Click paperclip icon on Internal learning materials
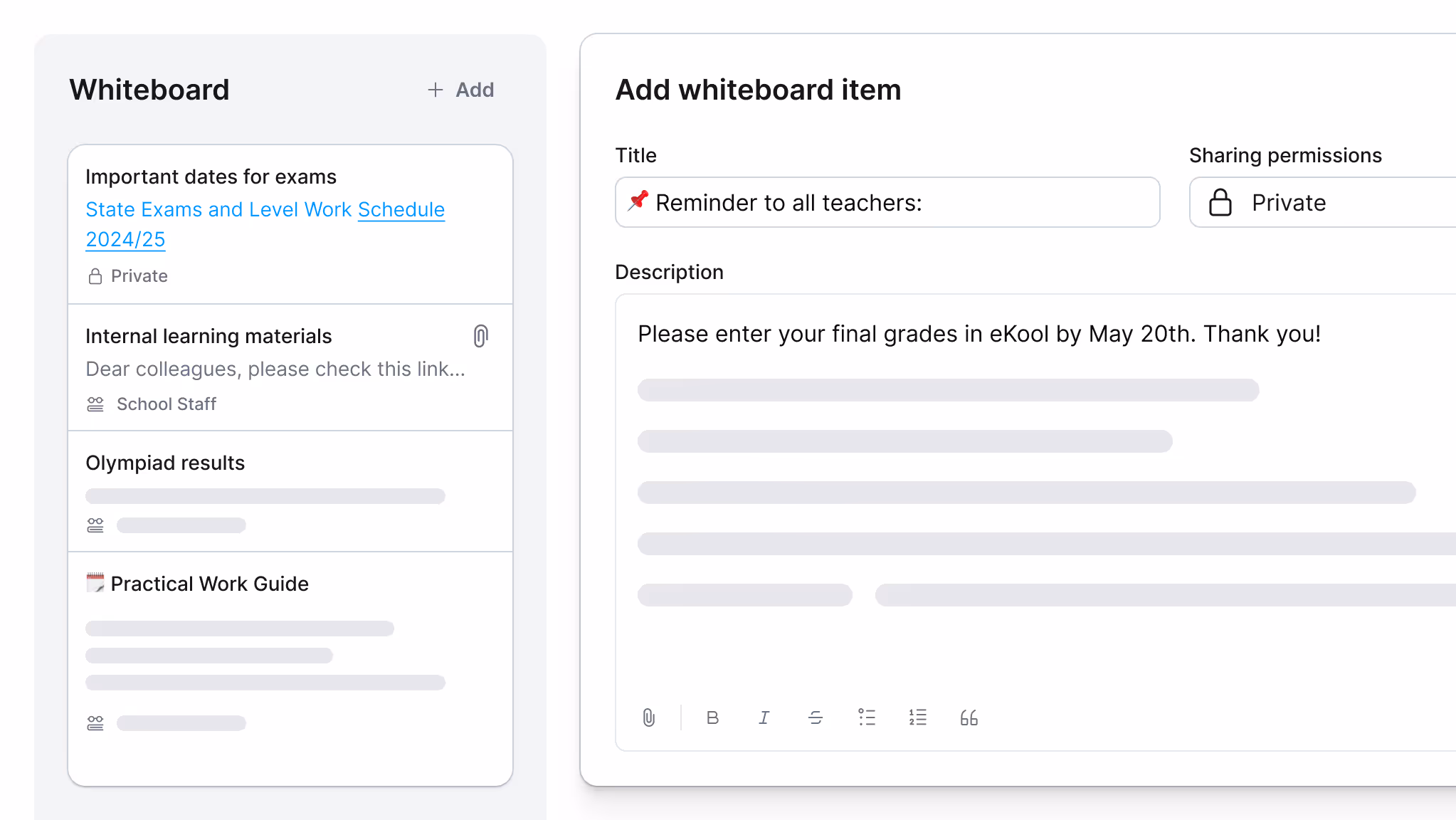The width and height of the screenshot is (1456, 820). click(481, 336)
